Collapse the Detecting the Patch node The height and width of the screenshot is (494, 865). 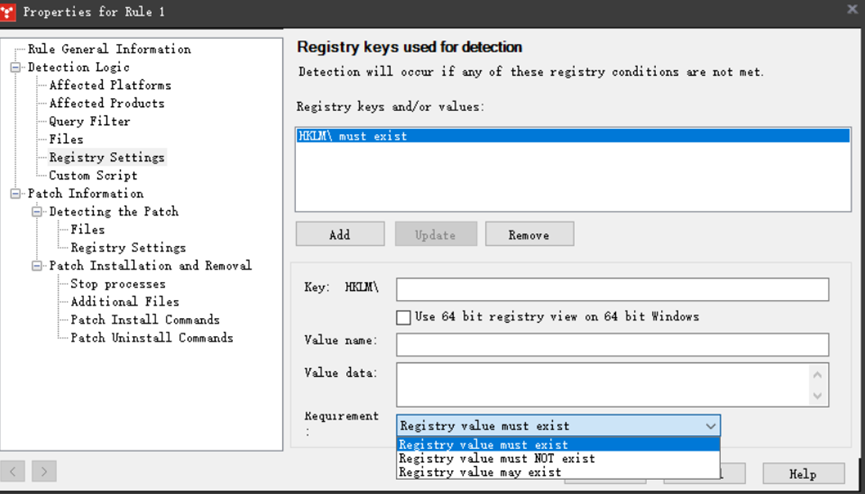point(38,211)
